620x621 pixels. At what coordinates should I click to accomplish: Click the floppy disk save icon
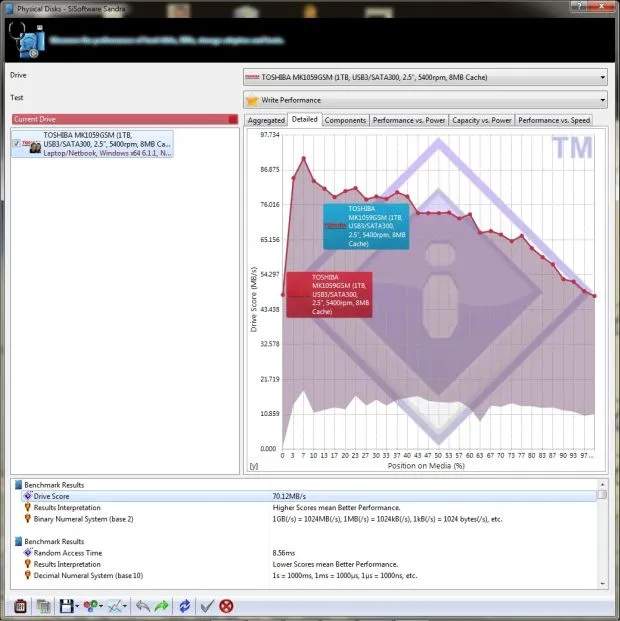click(65, 606)
